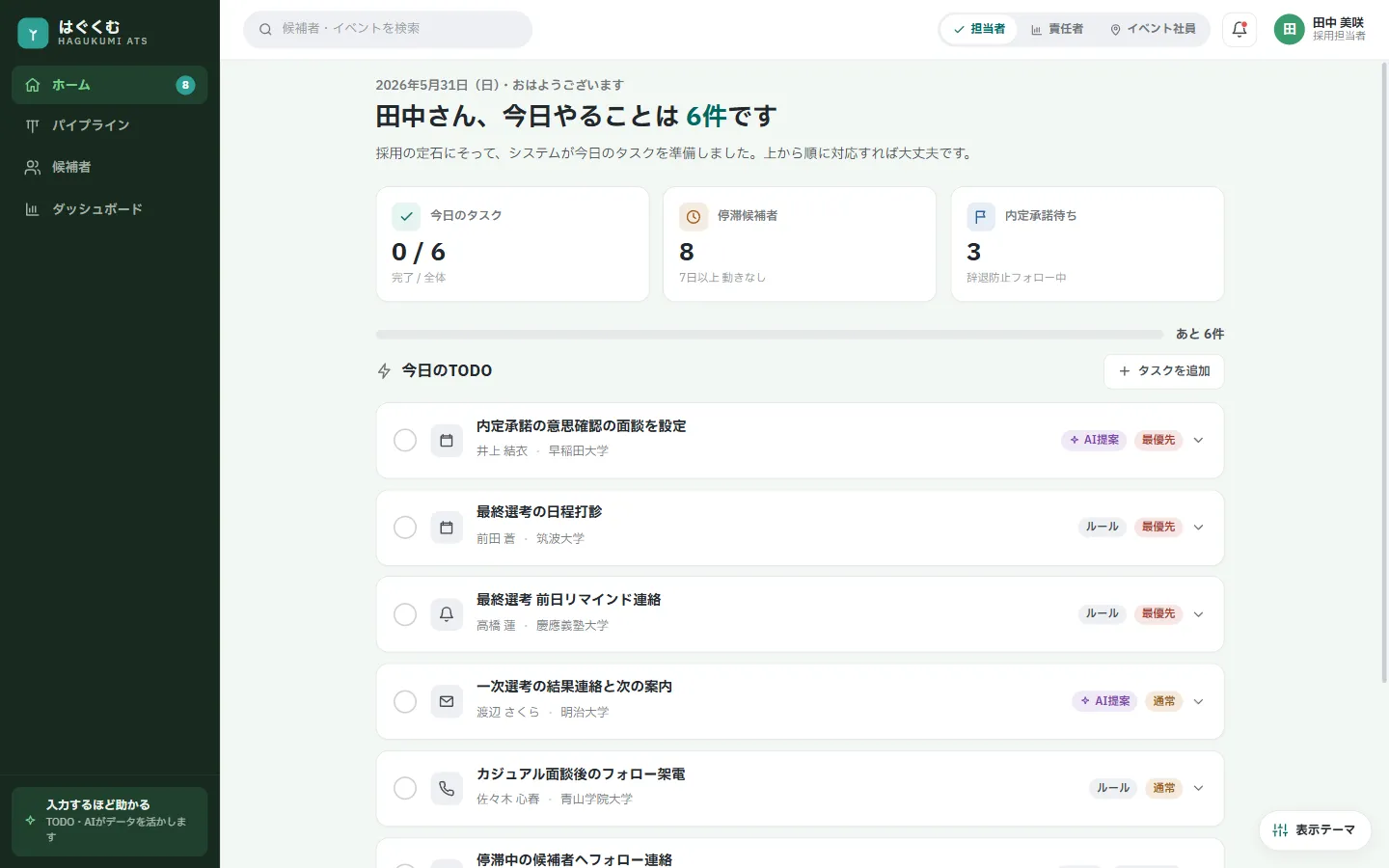Open the 表示テーマ settings button
Viewport: 1389px width, 868px height.
[1315, 830]
